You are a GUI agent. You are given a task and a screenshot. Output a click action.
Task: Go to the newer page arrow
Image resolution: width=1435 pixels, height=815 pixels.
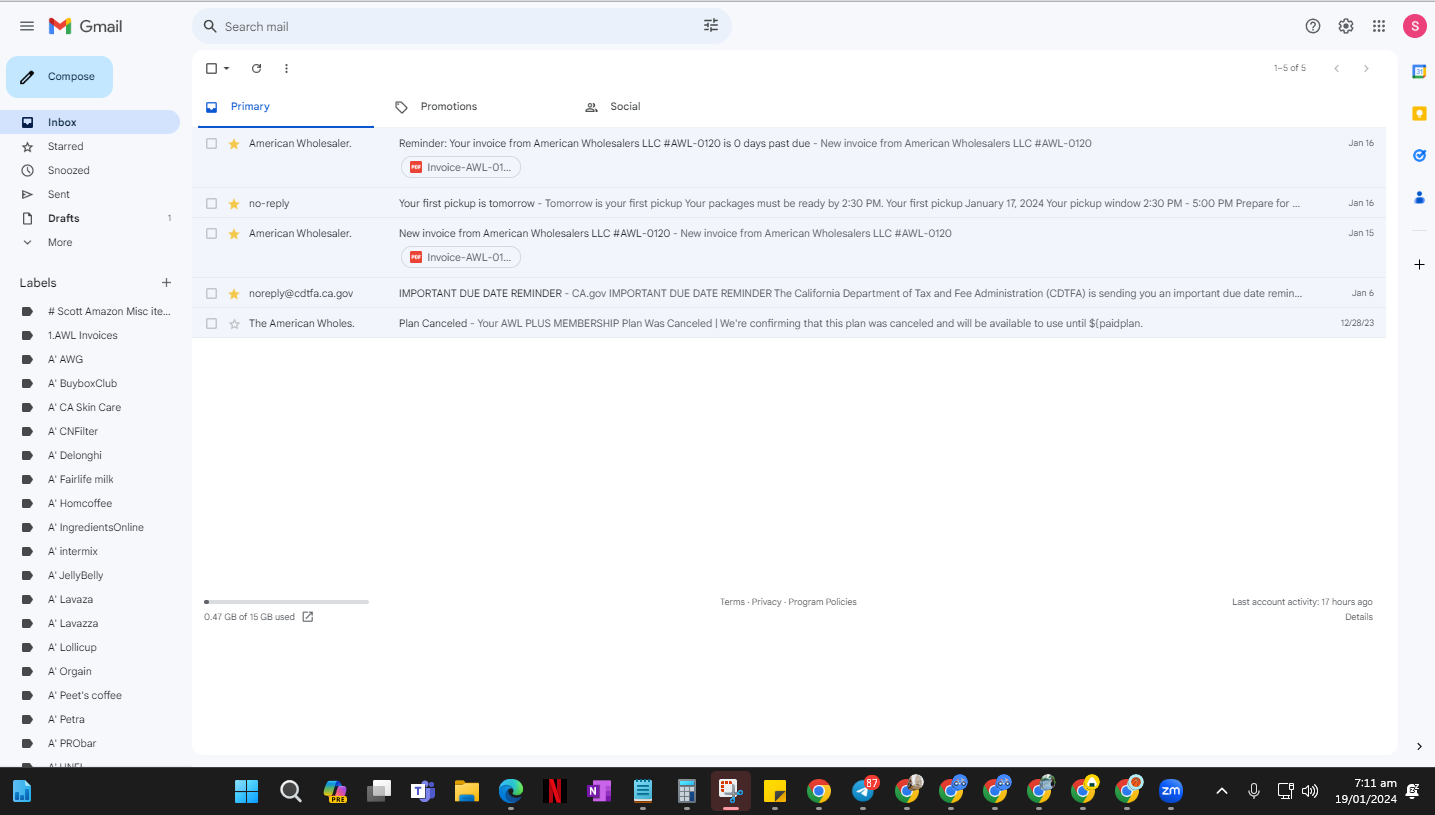tap(1336, 68)
